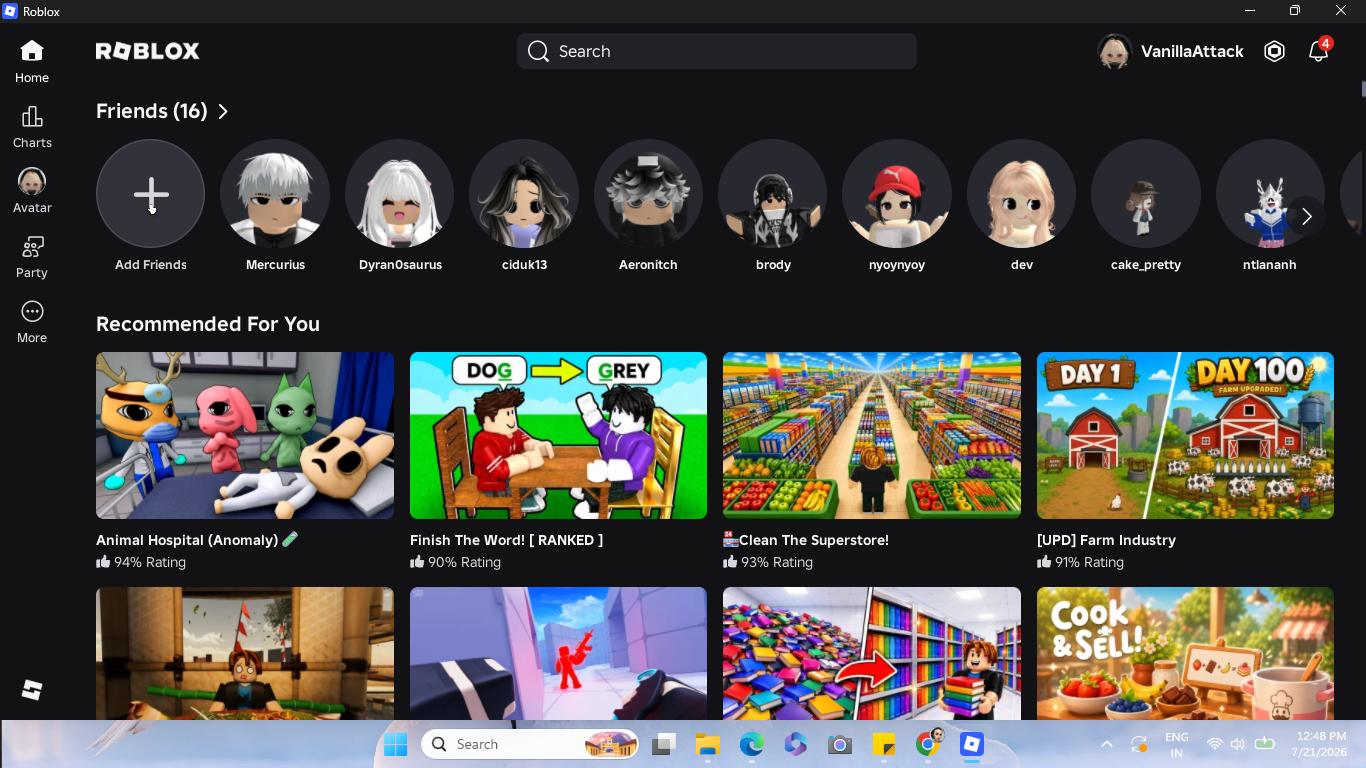Open Finish The Word! [ RANKED ] thumbnail
The image size is (1366, 768).
(x=558, y=435)
